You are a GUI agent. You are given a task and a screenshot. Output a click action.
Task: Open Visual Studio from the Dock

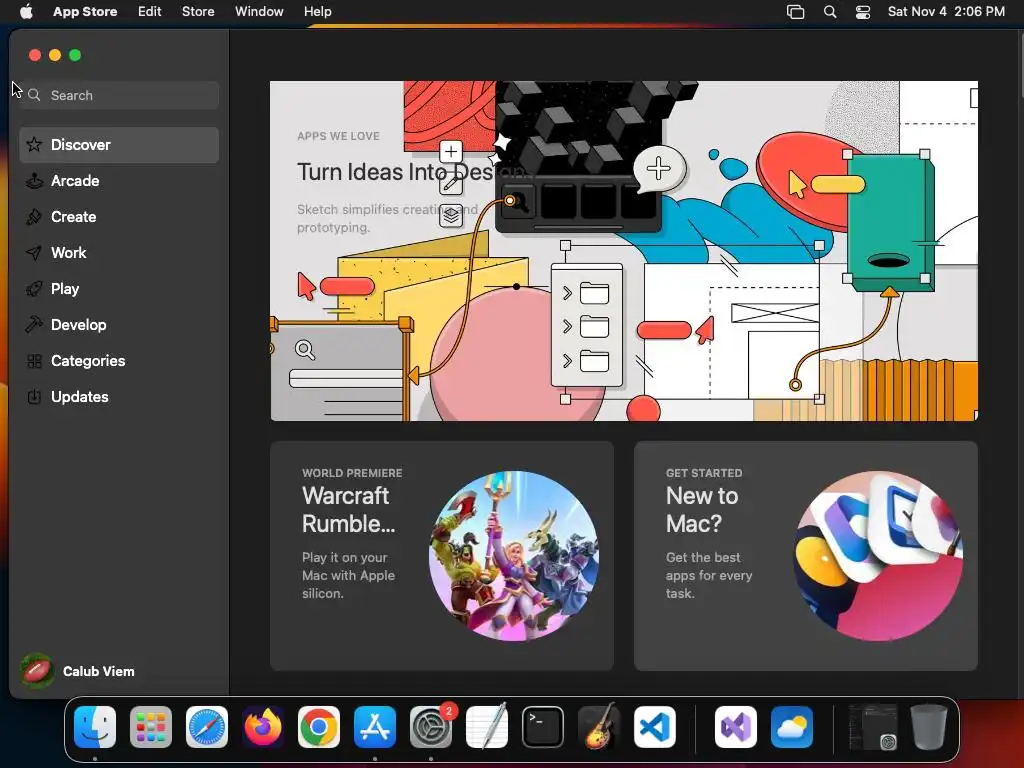pyautogui.click(x=736, y=727)
